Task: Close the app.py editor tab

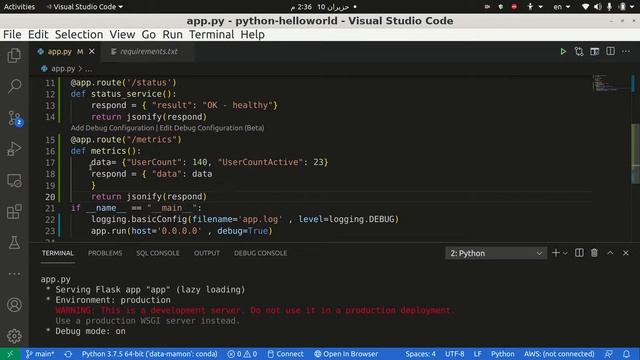Action: click(92, 51)
